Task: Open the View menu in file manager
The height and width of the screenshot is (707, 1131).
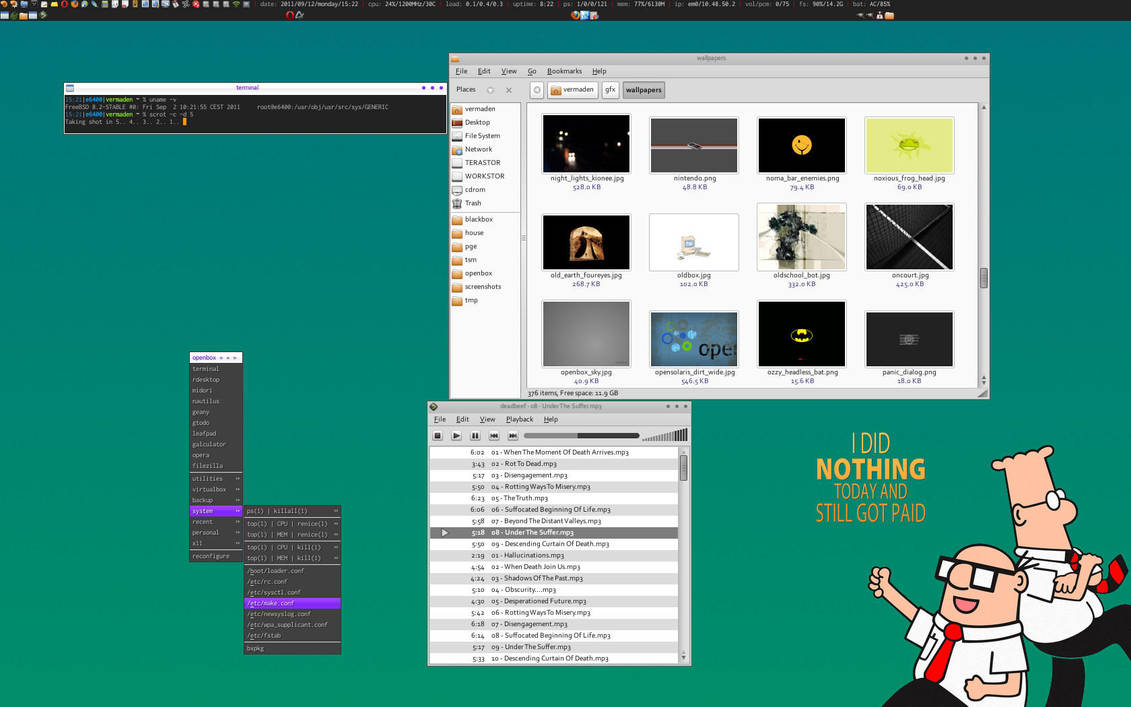Action: [x=509, y=71]
